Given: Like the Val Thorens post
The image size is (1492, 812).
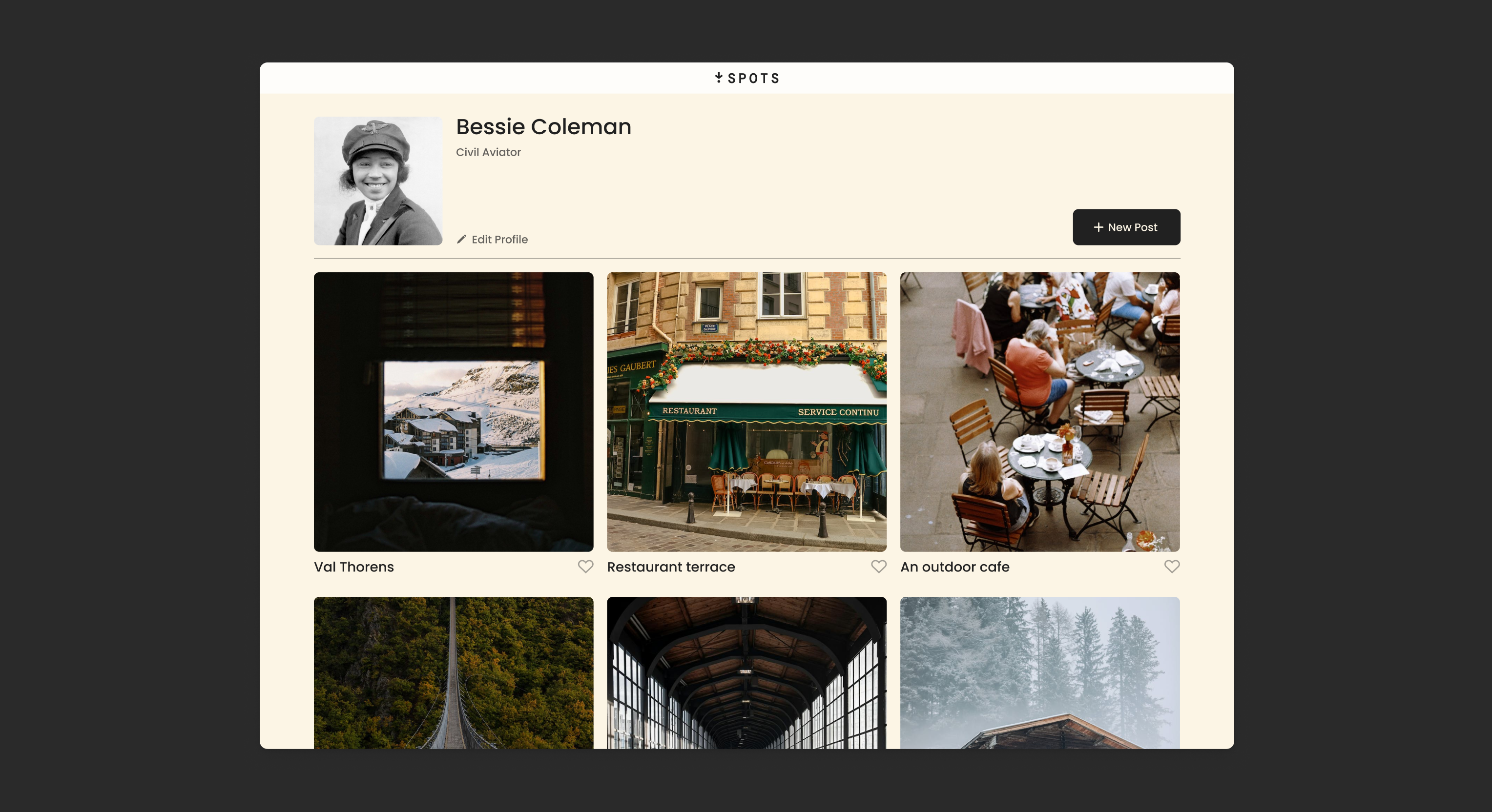Looking at the screenshot, I should point(585,567).
